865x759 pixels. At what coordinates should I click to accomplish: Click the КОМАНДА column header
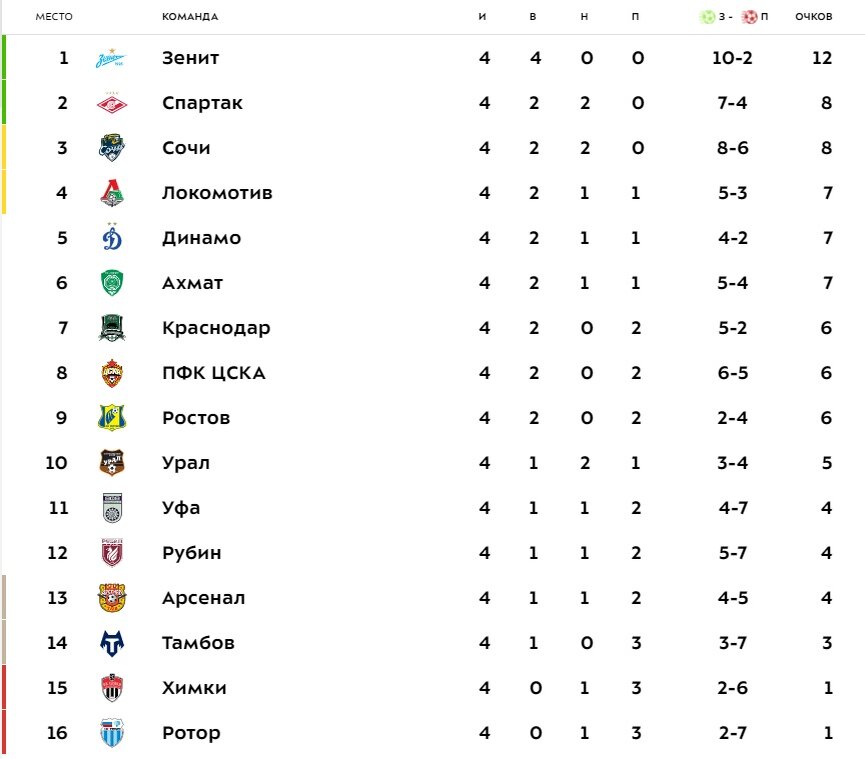click(190, 17)
